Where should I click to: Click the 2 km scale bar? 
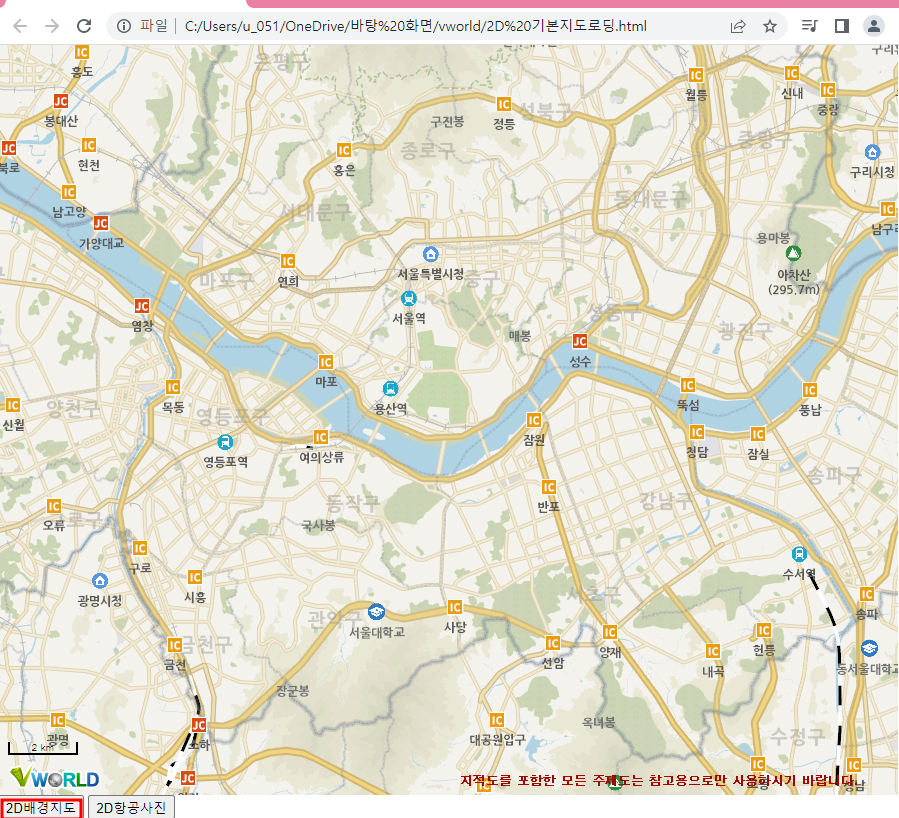(x=42, y=747)
